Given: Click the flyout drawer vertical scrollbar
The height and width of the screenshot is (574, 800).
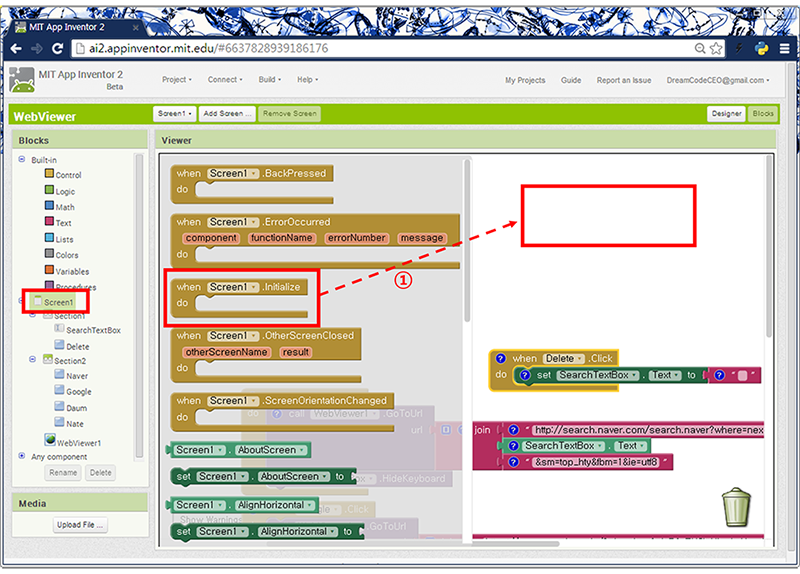Looking at the screenshot, I should 466,240.
